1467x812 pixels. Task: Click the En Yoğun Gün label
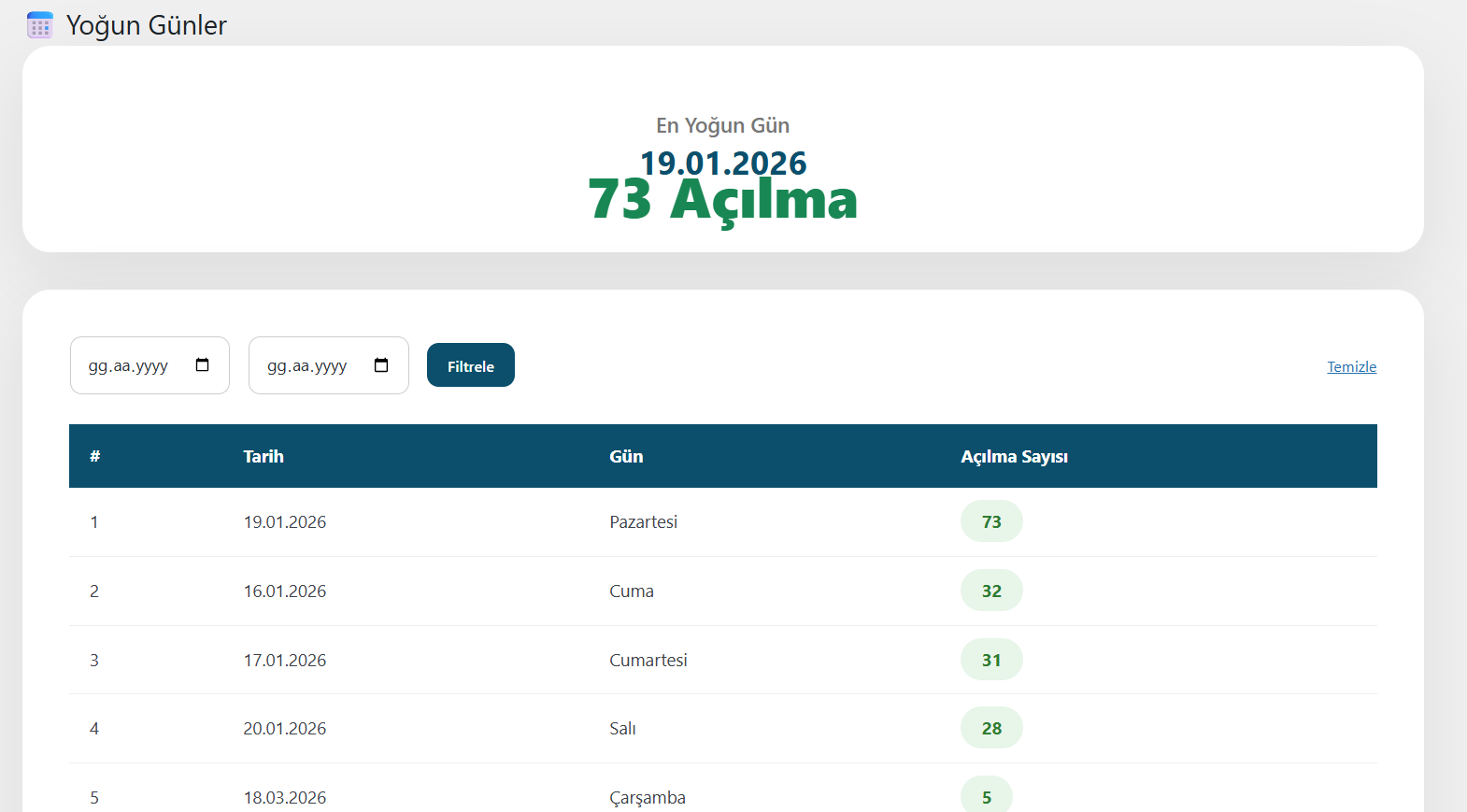tap(723, 125)
